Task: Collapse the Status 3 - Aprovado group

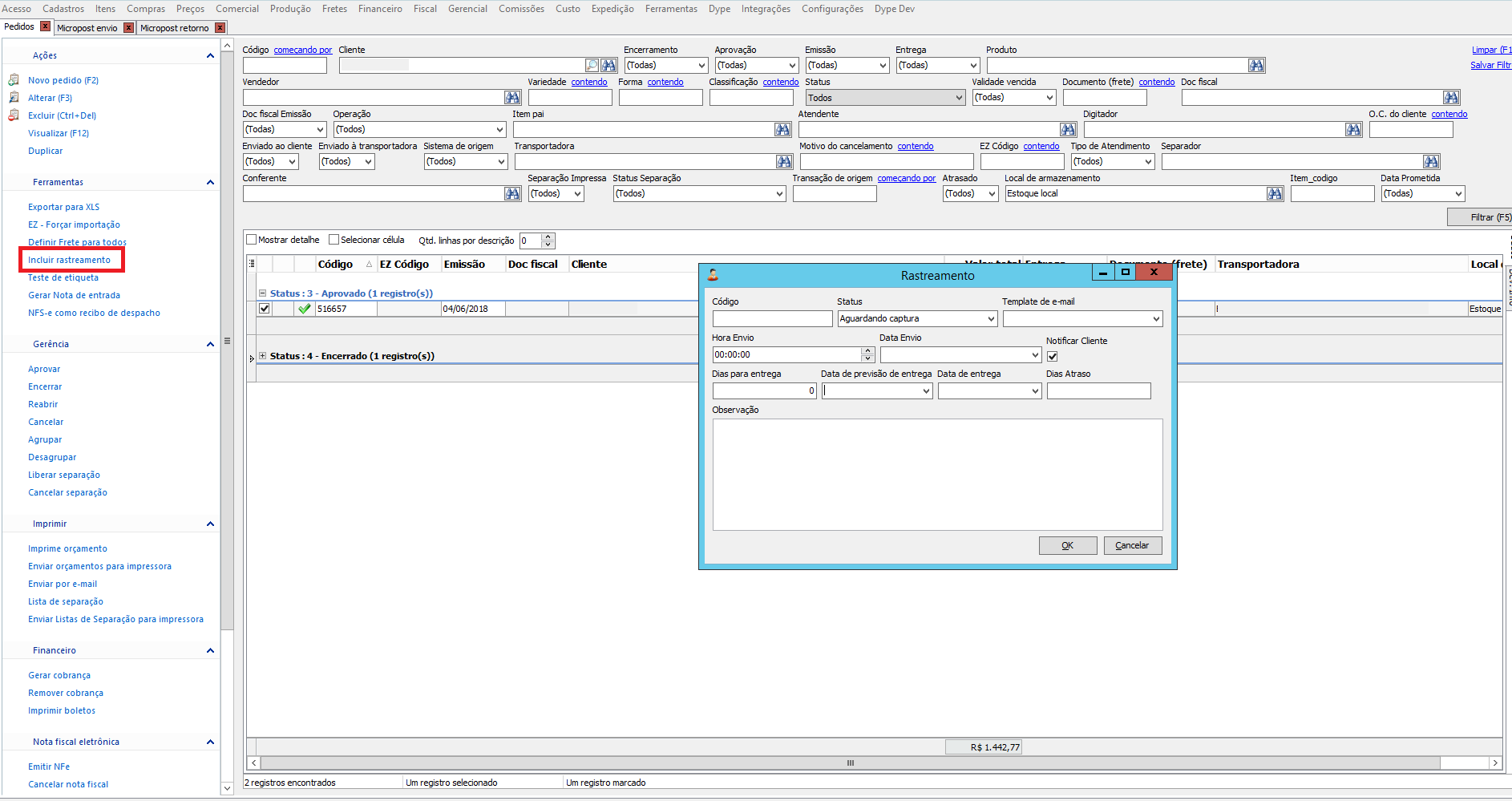Action: pyautogui.click(x=262, y=293)
